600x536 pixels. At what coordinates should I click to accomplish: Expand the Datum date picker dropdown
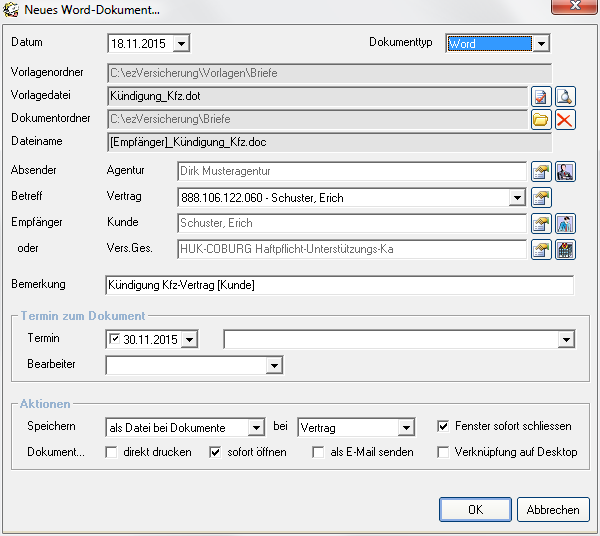pos(181,43)
